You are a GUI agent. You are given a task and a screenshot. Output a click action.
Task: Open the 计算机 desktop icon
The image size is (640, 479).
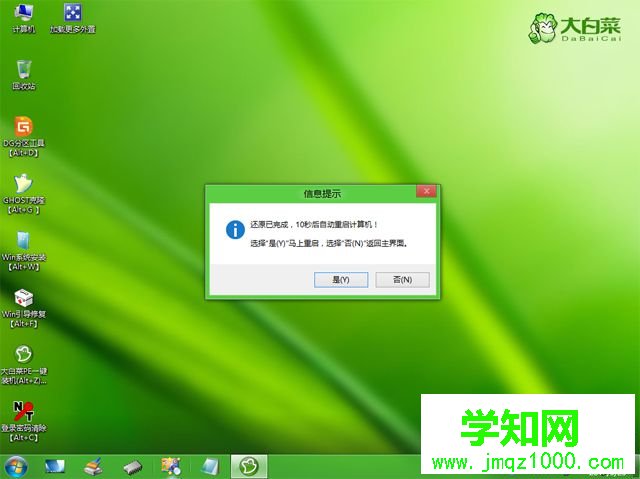tap(24, 18)
